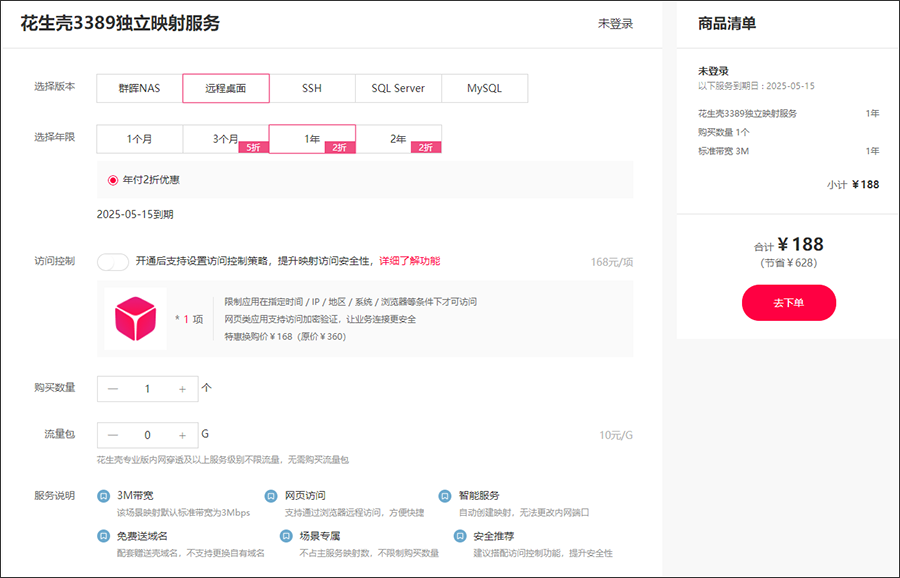Image resolution: width=900 pixels, height=578 pixels.
Task: Click the 3M带宽 service badge icon
Action: click(x=103, y=496)
